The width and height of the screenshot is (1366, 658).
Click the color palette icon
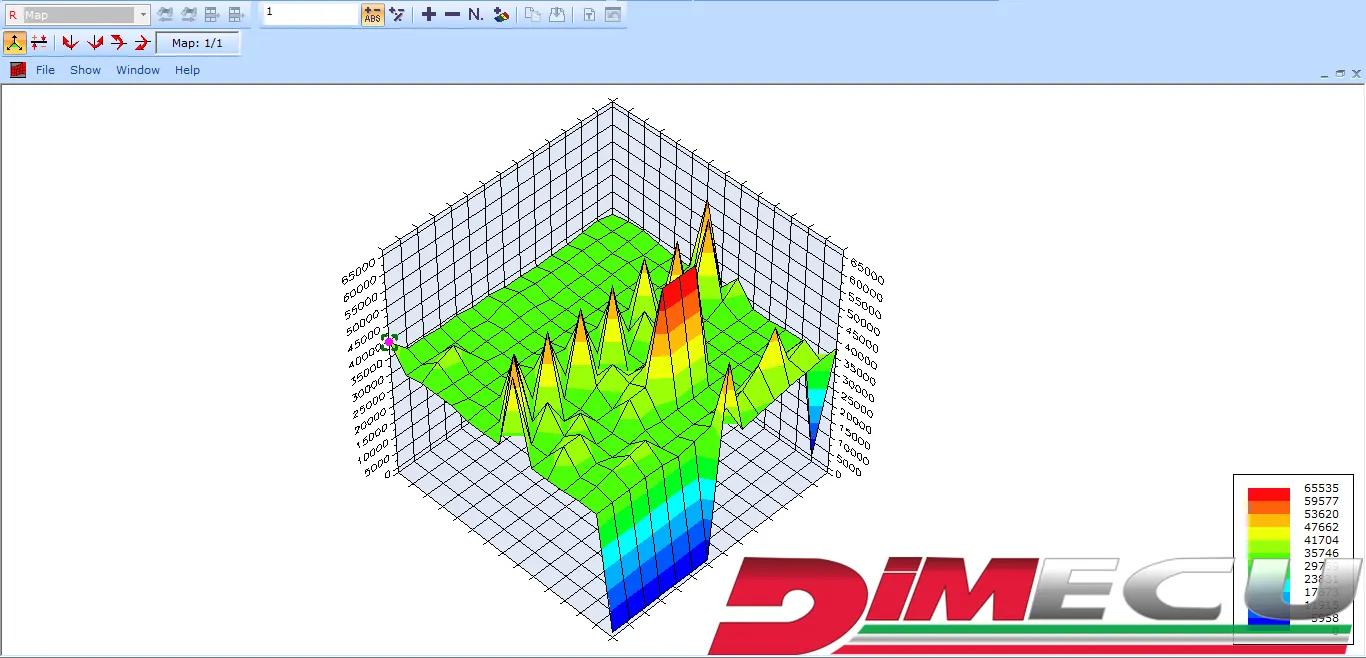click(502, 15)
